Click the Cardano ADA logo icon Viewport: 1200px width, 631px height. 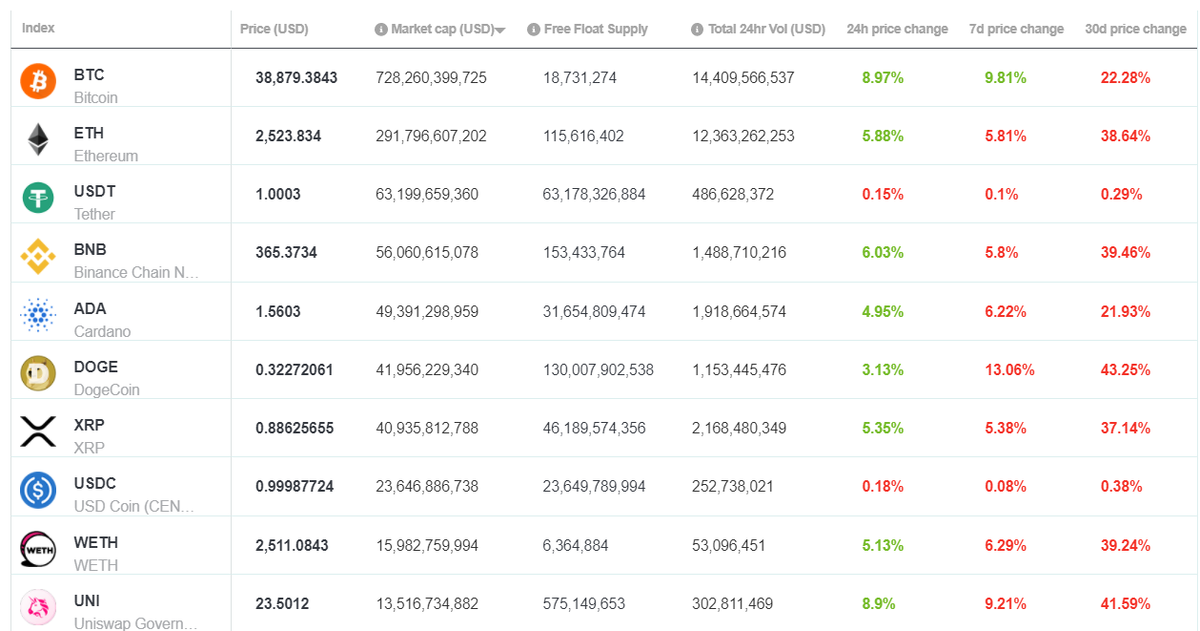pos(38,315)
